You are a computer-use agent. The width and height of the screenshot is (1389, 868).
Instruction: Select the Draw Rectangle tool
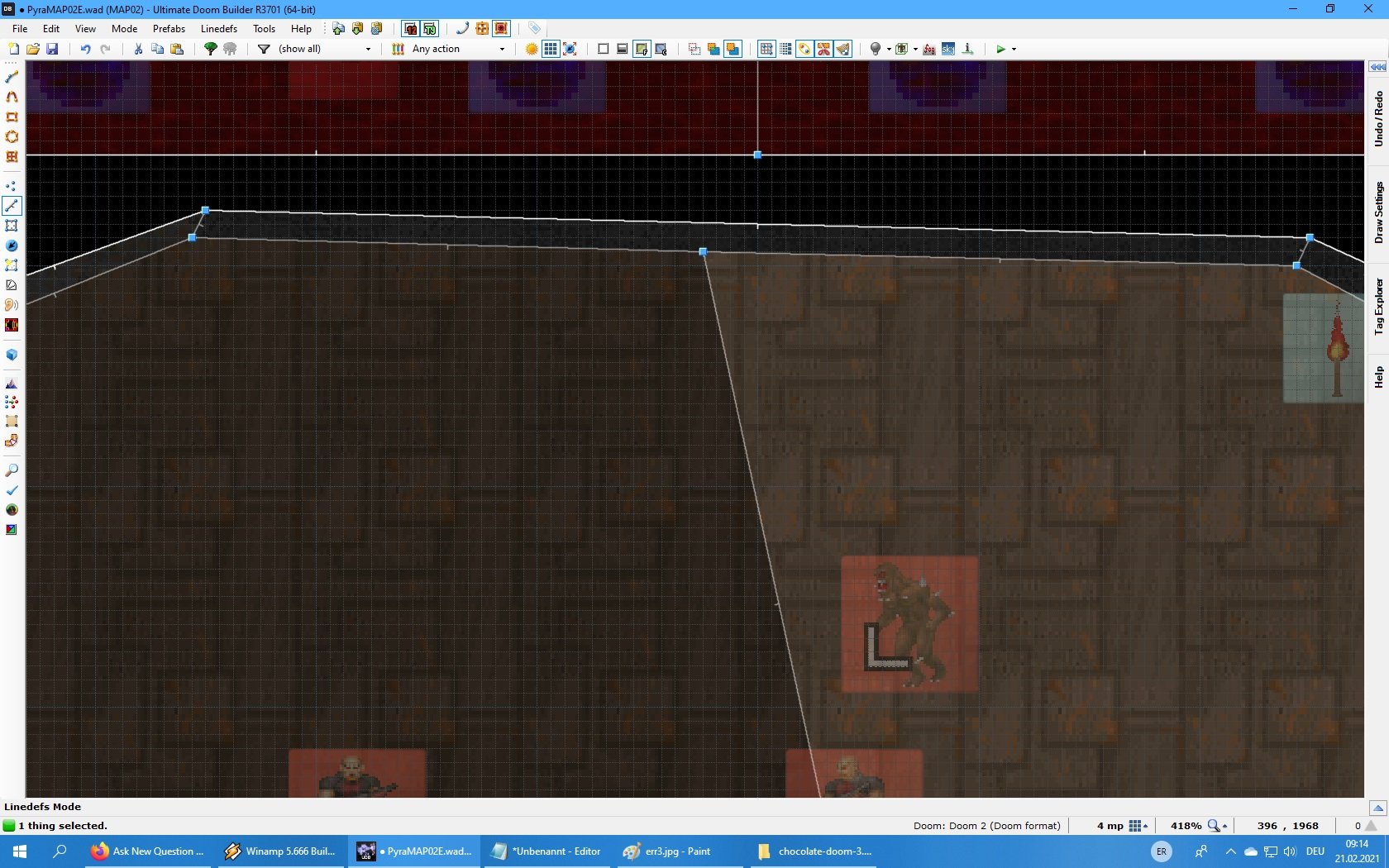(x=12, y=117)
